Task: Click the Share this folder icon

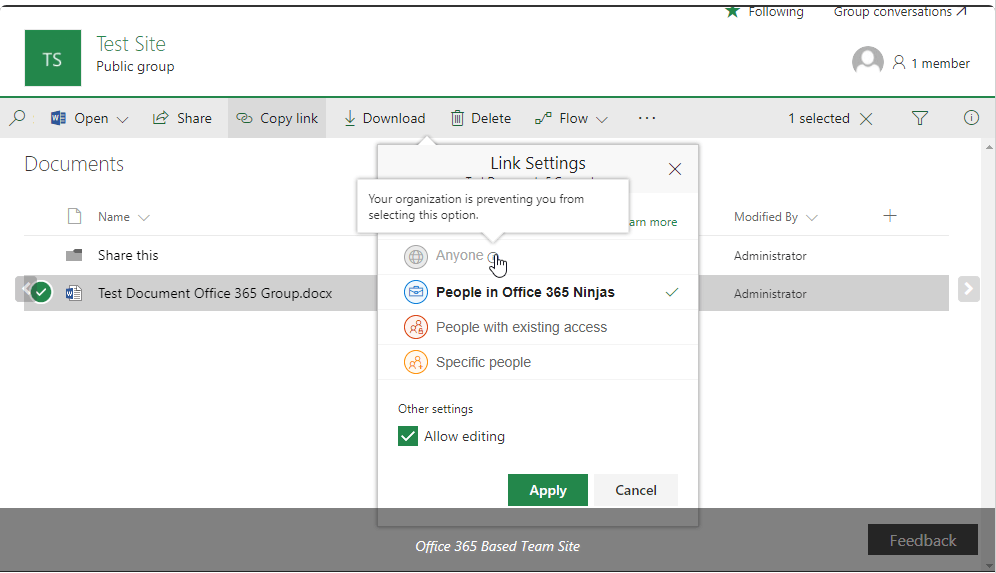Action: (x=74, y=255)
